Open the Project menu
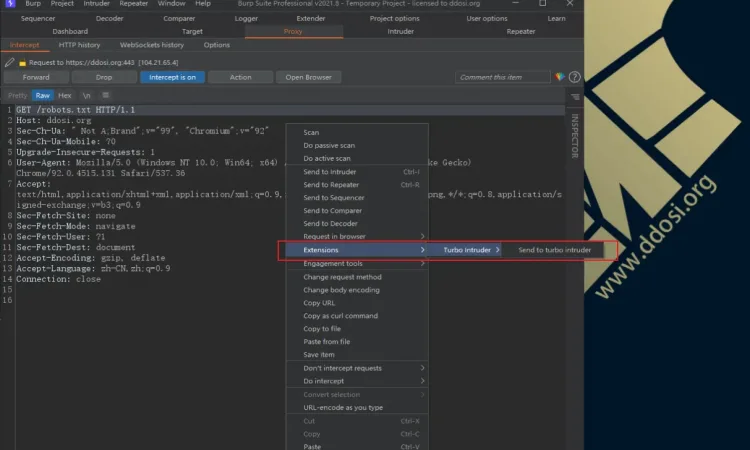 (x=62, y=3)
